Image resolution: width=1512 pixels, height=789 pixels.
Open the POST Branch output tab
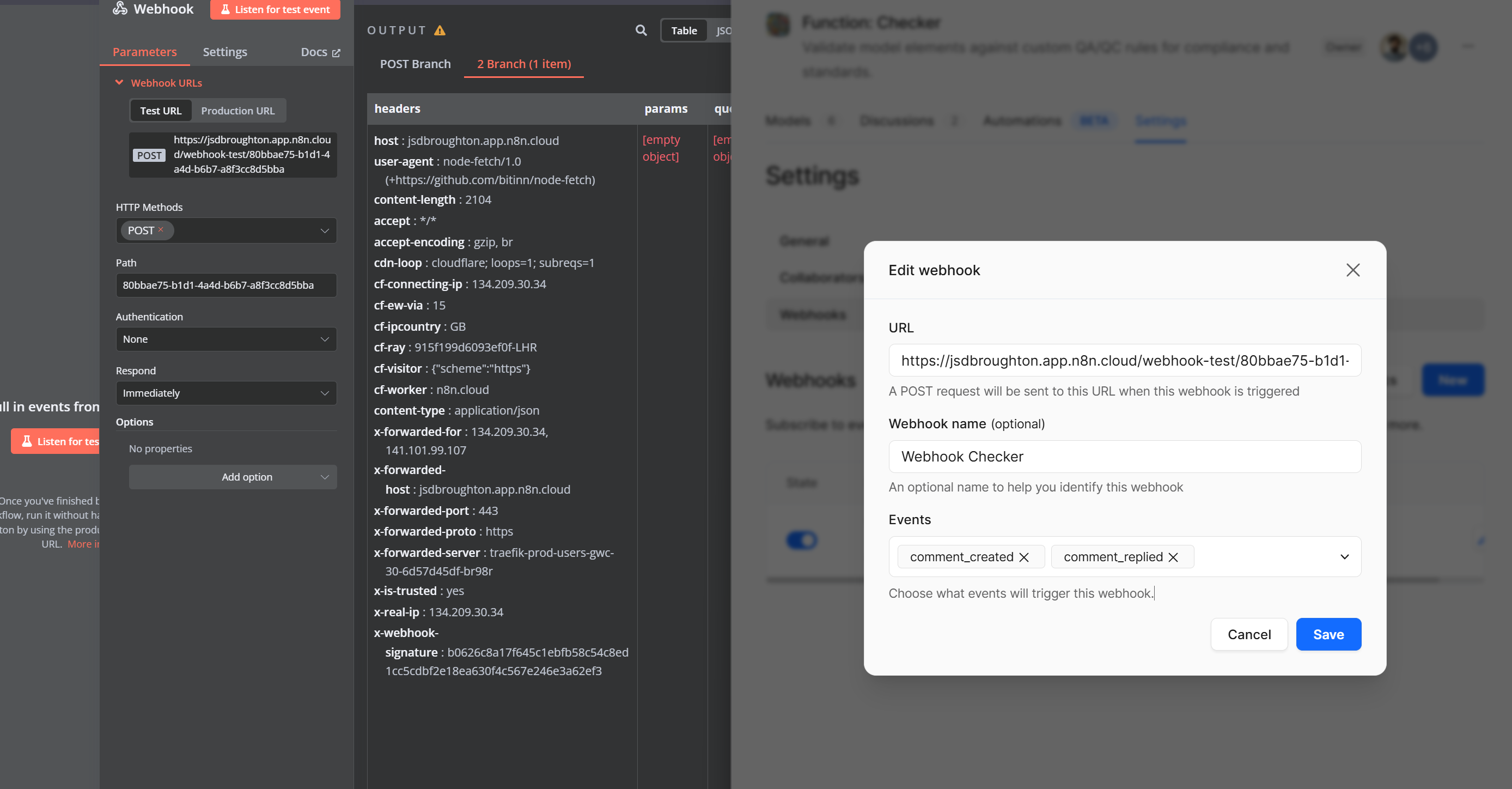pos(415,63)
